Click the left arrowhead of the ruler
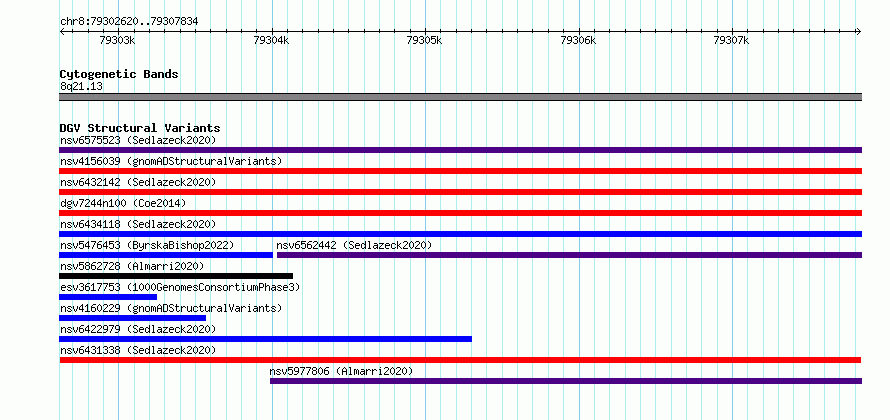Viewport: 890px width, 420px height. point(62,31)
